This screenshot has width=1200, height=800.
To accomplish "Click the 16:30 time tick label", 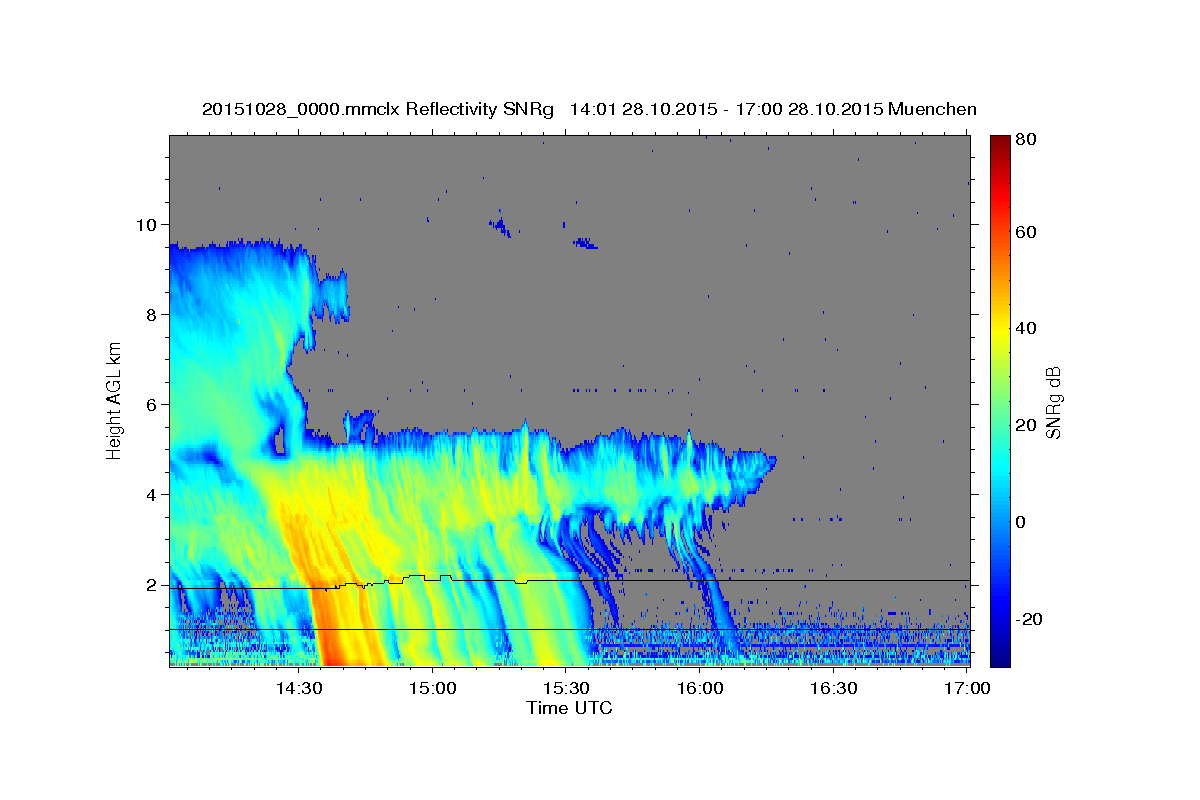I will [833, 688].
